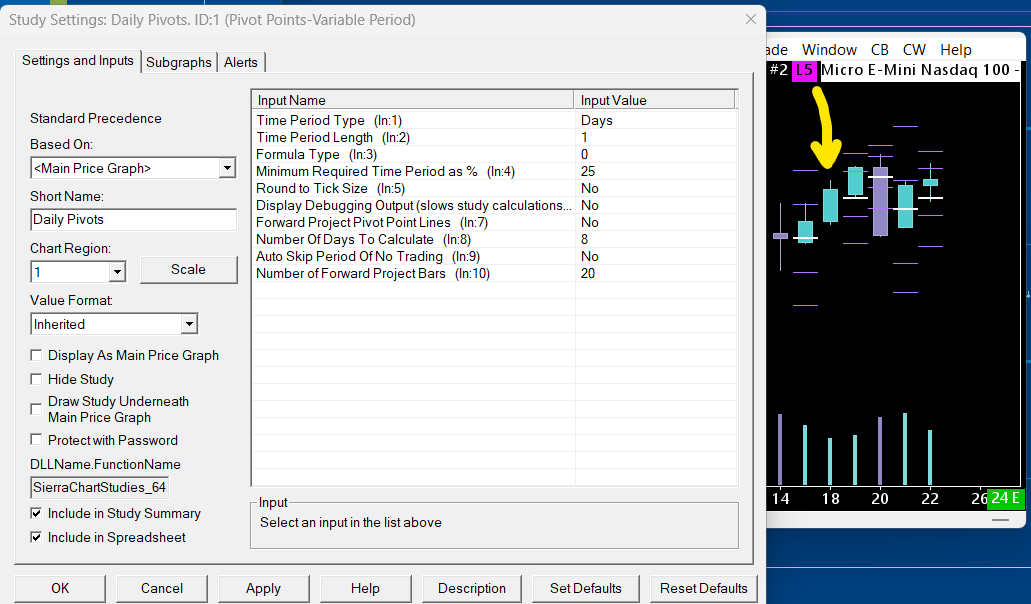Open the Value Format dropdown
This screenshot has width=1031, height=604.
click(189, 324)
